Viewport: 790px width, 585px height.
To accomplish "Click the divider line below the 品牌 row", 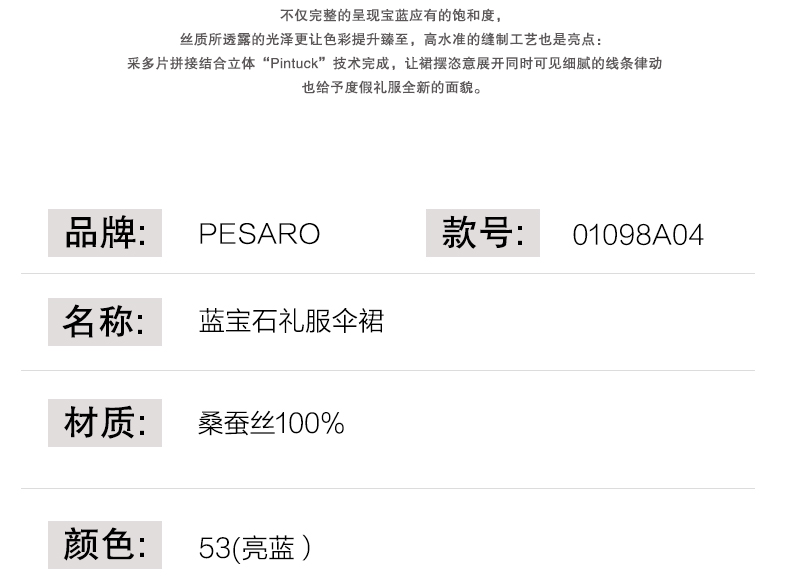I will pos(388,273).
